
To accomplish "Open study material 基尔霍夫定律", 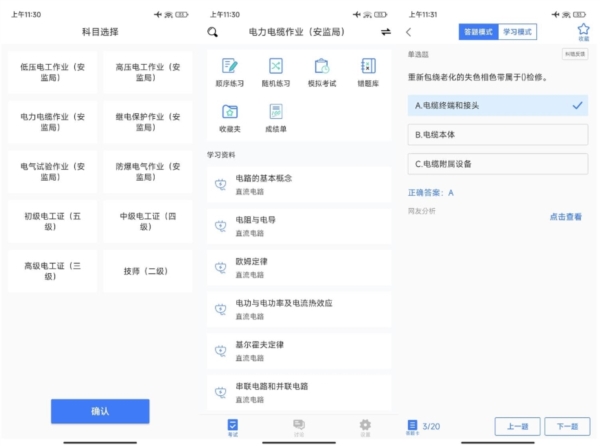I will point(299,351).
